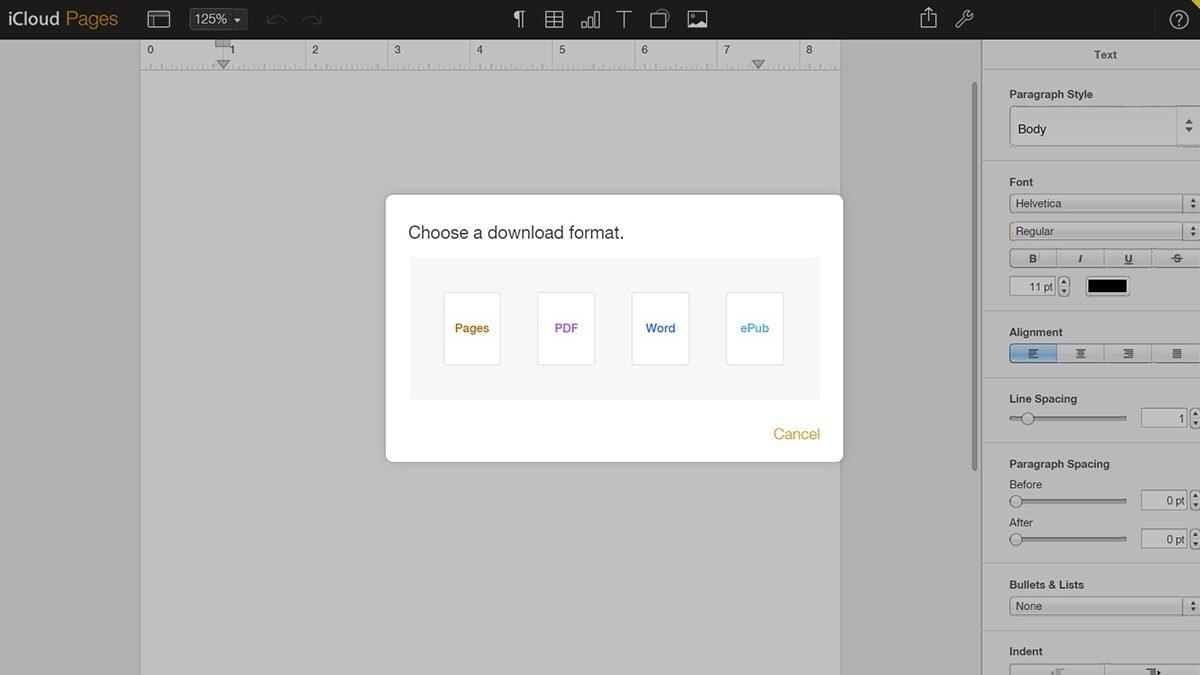Insert an image using the media icon
The width and height of the screenshot is (1200, 675).
click(x=696, y=18)
